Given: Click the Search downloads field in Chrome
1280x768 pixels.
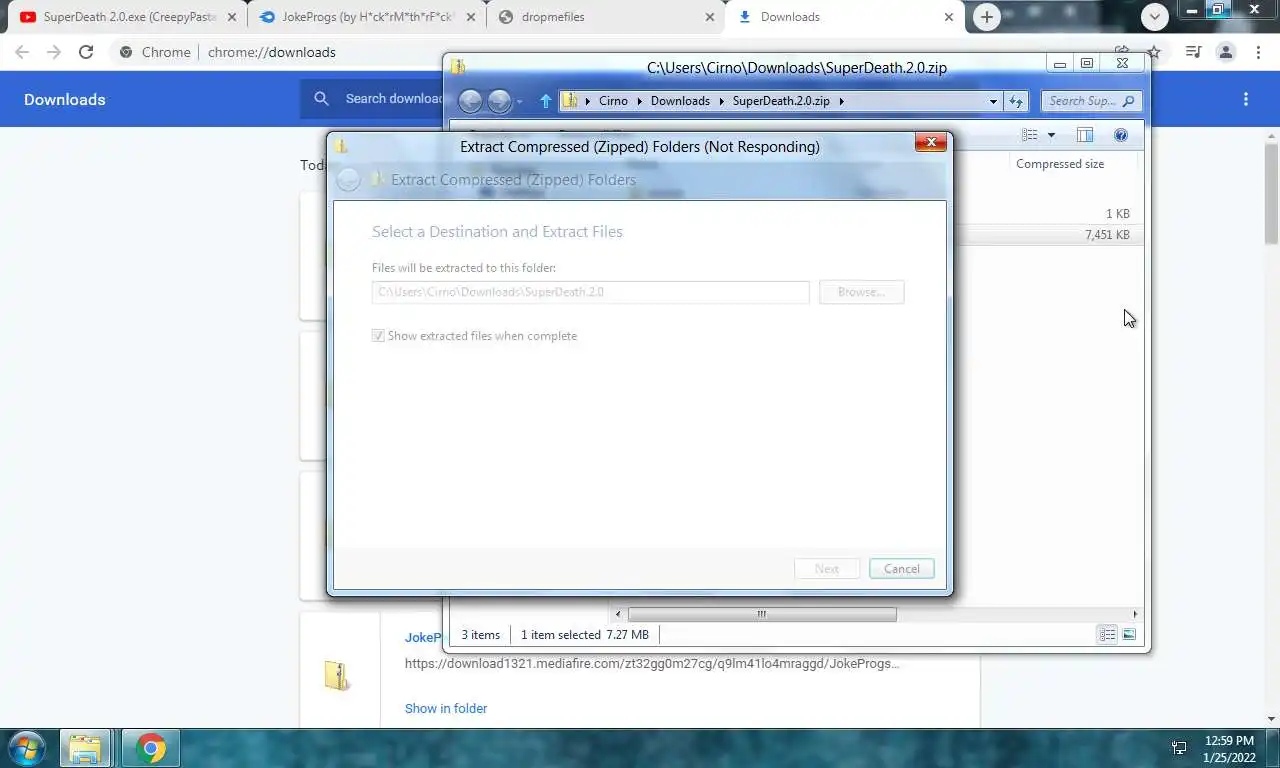Looking at the screenshot, I should tap(394, 98).
